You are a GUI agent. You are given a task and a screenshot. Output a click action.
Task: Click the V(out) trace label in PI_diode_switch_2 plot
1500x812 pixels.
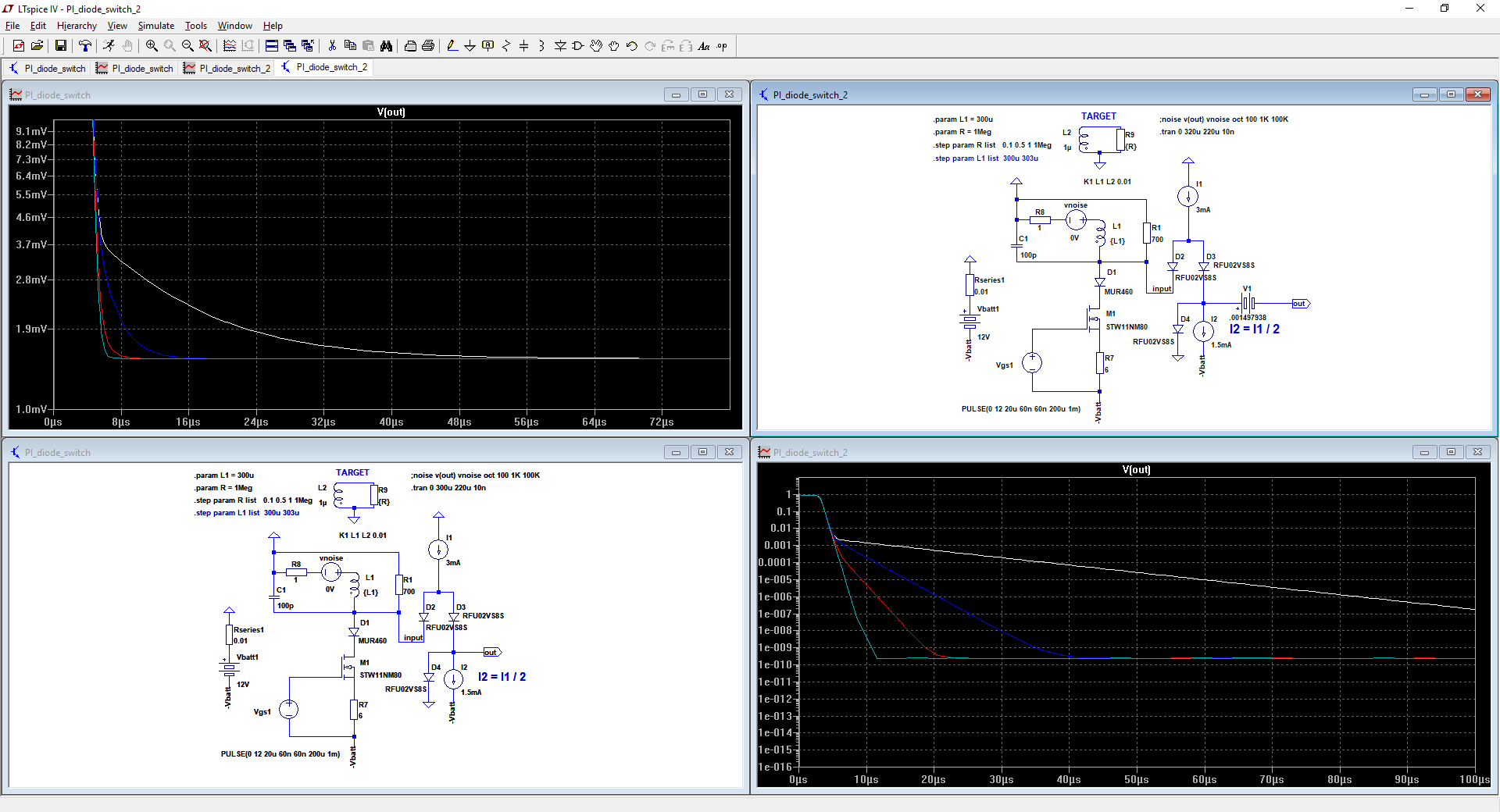pyautogui.click(x=1136, y=469)
